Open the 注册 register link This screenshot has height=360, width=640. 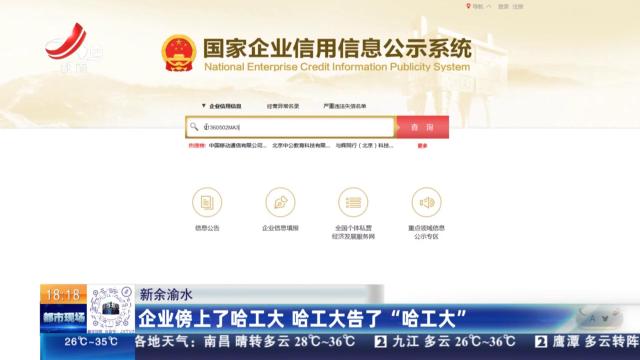(518, 7)
